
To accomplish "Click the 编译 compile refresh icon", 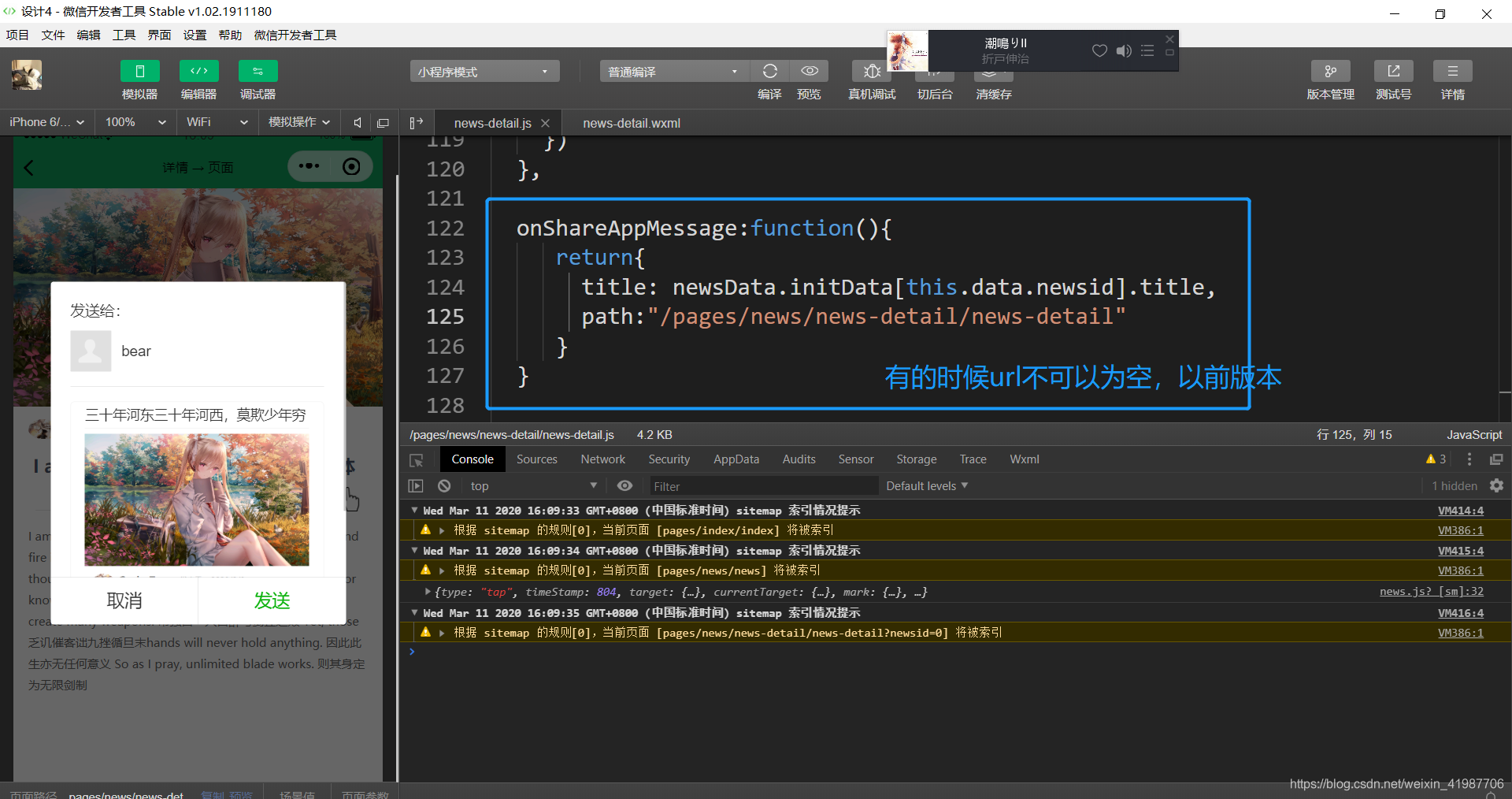I will point(770,72).
